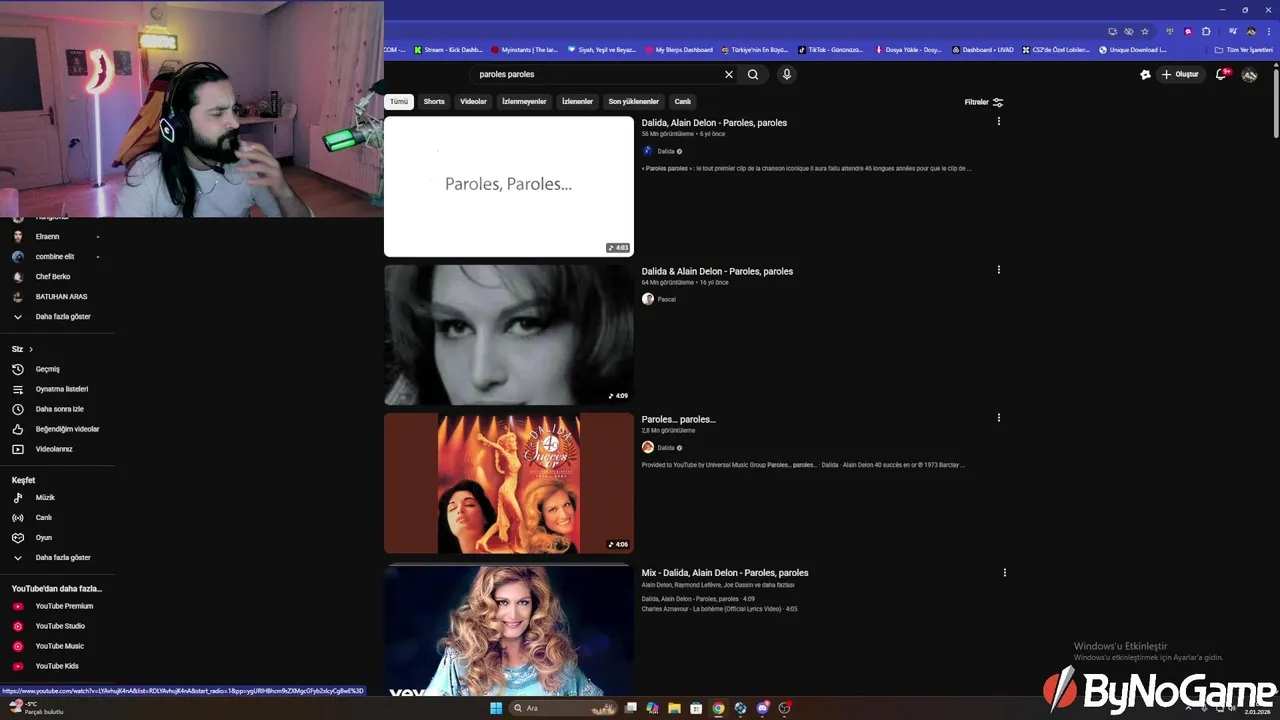Screen dimensions: 1280x720
Task: Open the Chrome extensions puzzle icon
Action: (1206, 31)
